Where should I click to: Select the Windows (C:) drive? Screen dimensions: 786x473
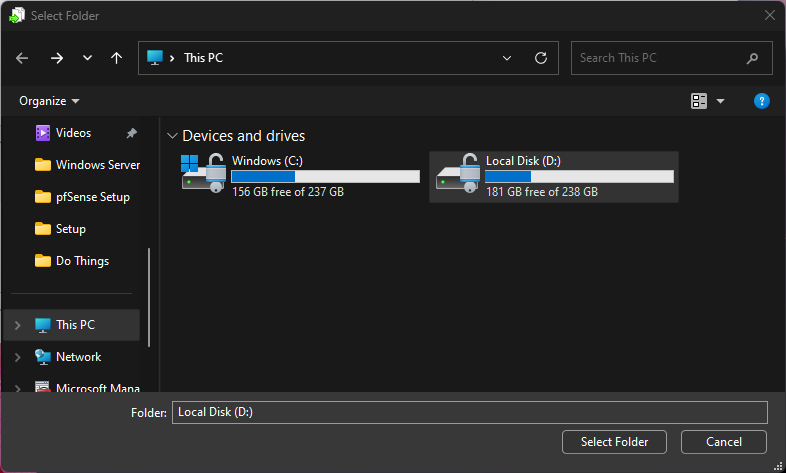pyautogui.click(x=300, y=176)
